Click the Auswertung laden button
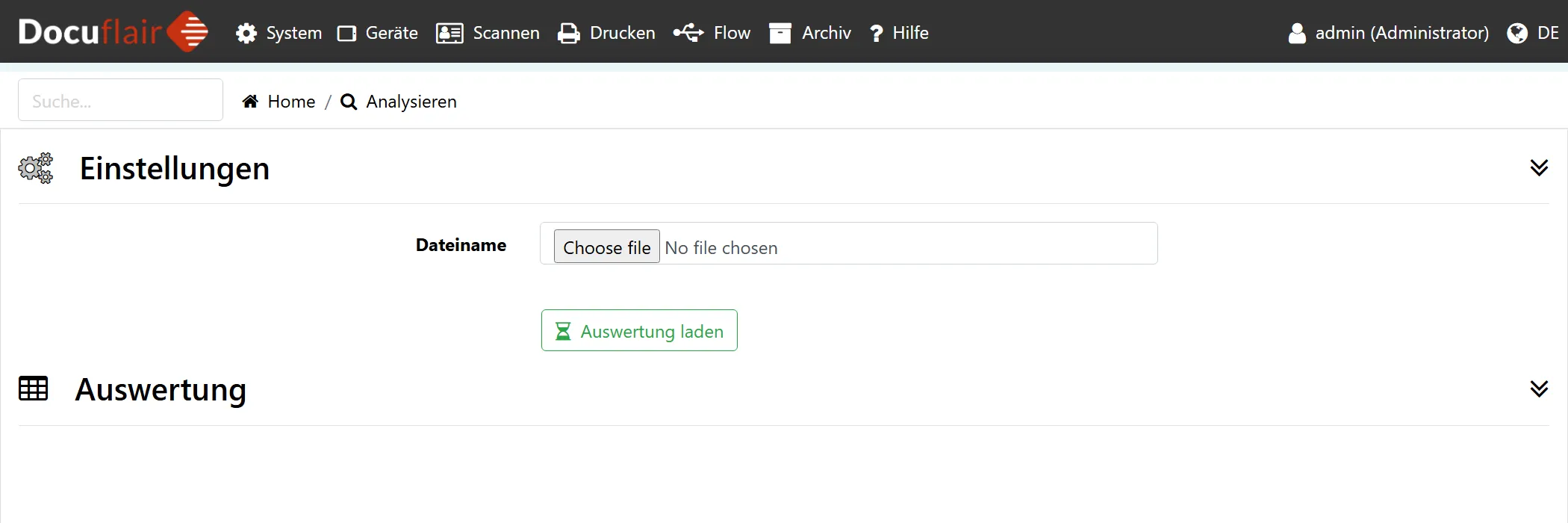This screenshot has height=523, width=1568. (x=639, y=330)
